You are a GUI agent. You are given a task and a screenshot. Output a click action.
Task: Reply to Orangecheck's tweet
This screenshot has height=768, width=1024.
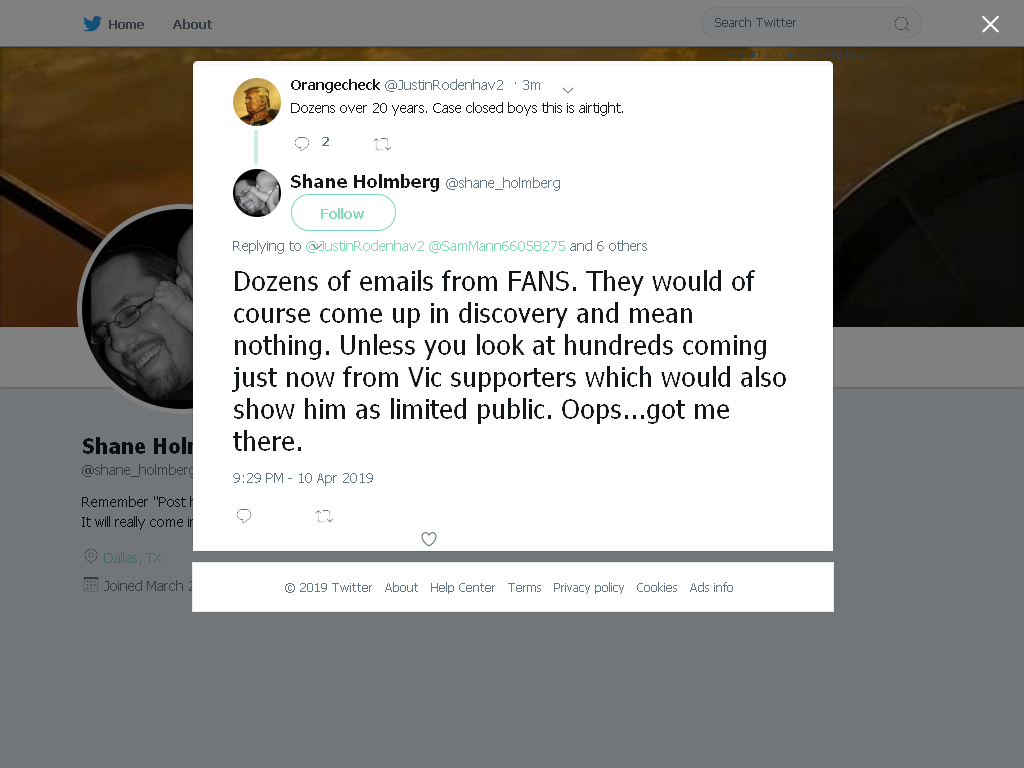302,144
